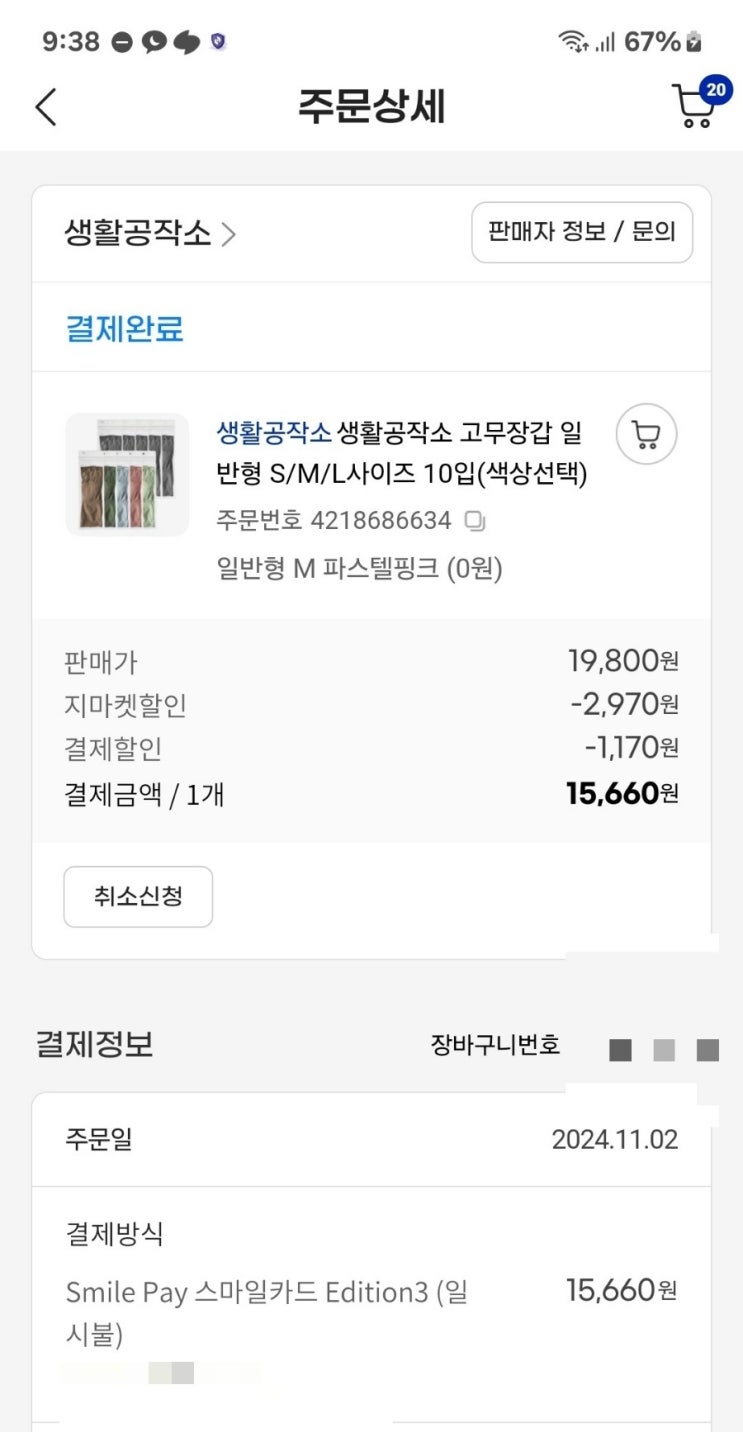Expand the 생활공작소 store chevron

(229, 235)
